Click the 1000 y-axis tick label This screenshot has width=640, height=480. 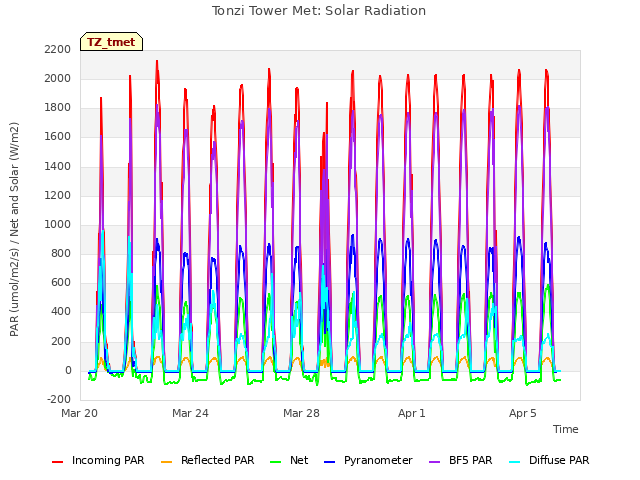click(x=58, y=224)
